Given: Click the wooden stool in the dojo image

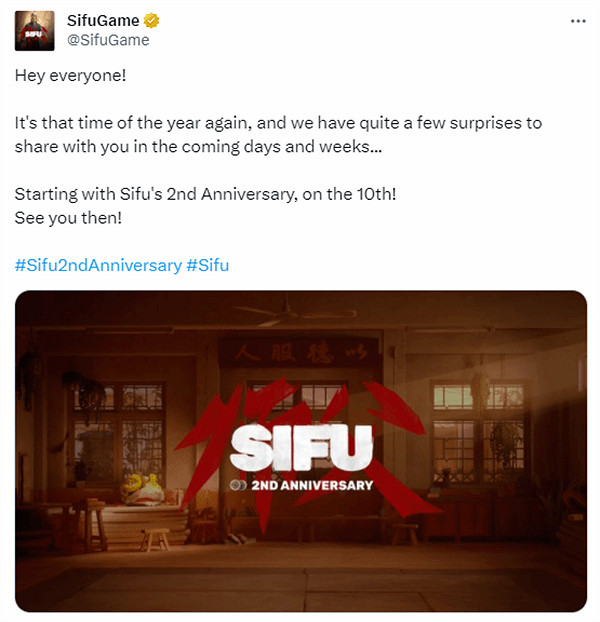Looking at the screenshot, I should (155, 539).
